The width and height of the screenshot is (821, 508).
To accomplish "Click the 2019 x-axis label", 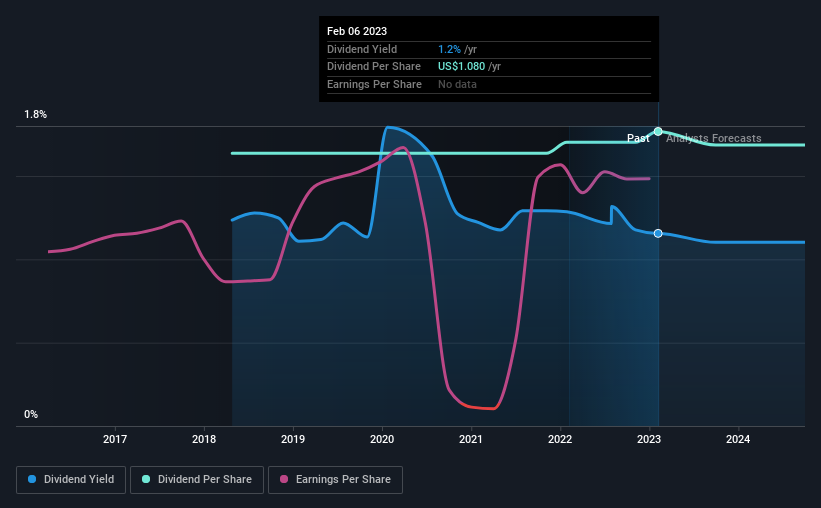I will 293,439.
